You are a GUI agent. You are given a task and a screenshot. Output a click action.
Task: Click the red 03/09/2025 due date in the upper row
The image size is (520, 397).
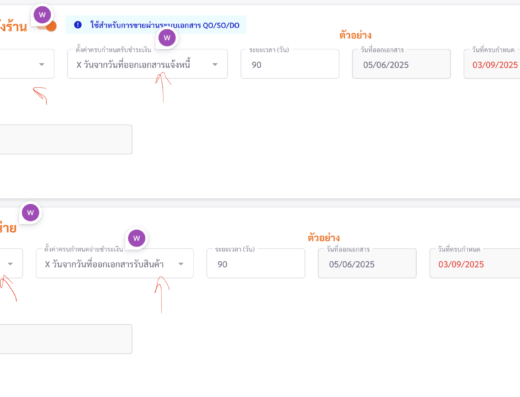pos(495,65)
